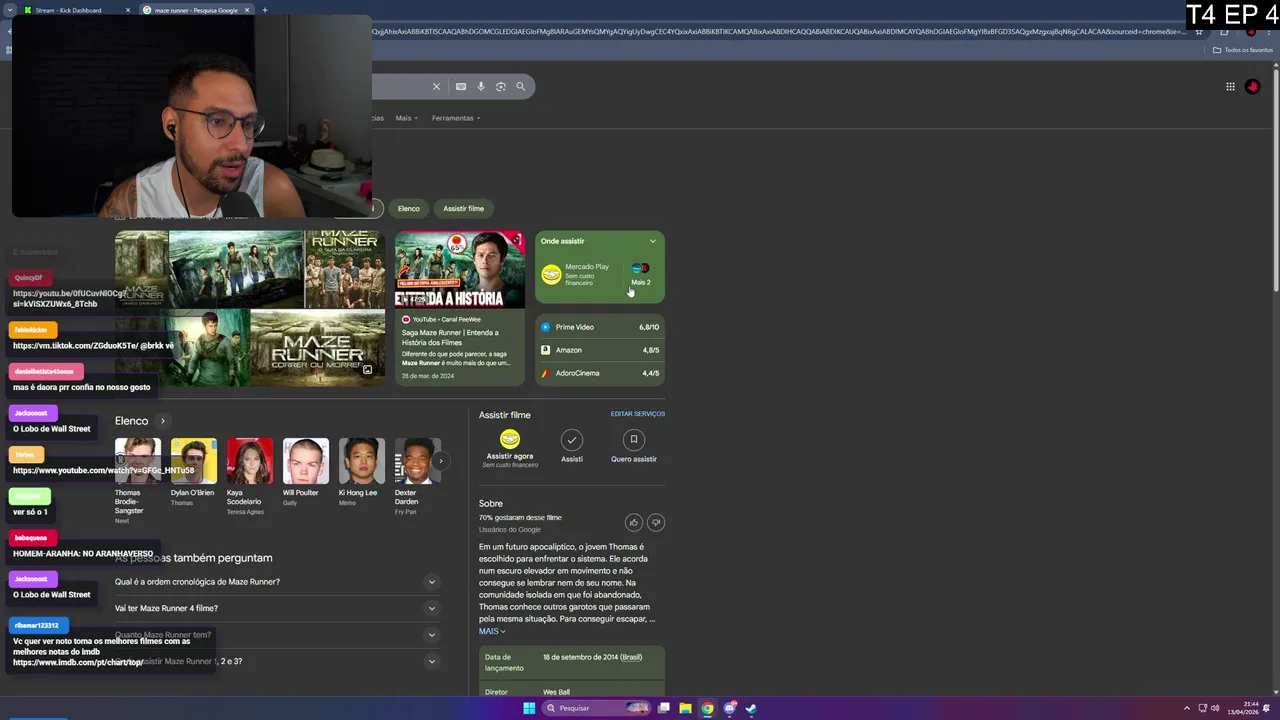Select the Elenco chip

coord(409,208)
